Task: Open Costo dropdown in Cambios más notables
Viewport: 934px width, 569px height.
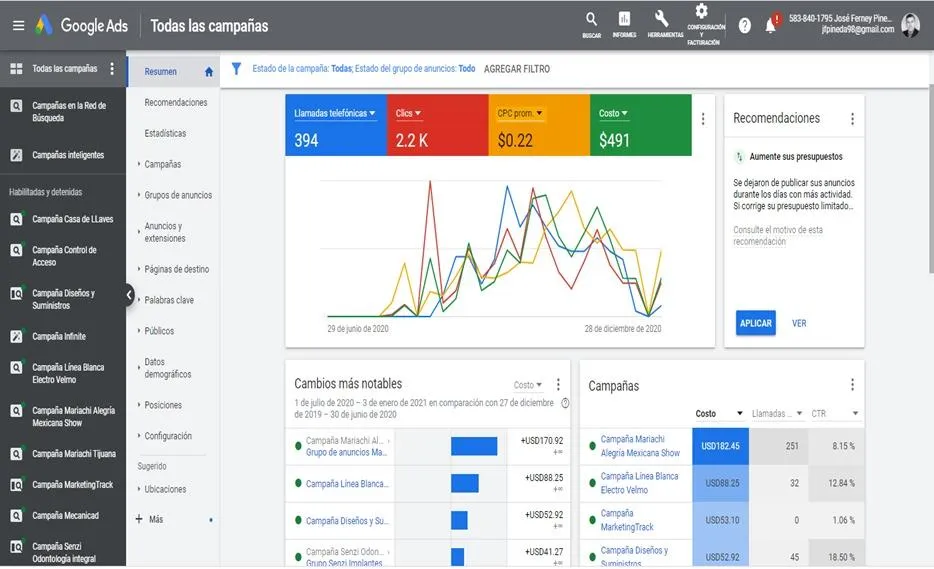Action: click(x=528, y=385)
